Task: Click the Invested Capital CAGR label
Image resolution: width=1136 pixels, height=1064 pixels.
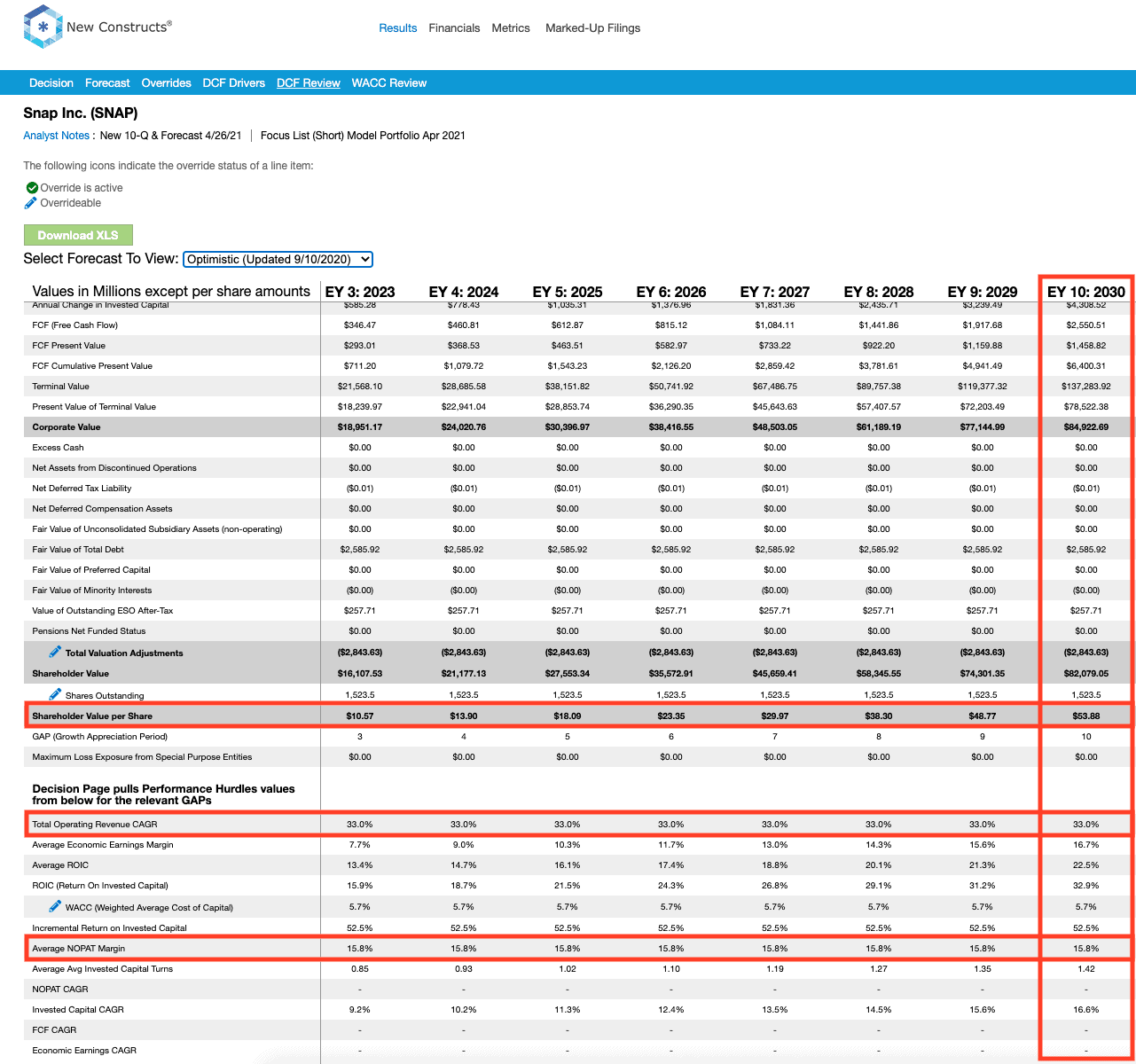Action: click(78, 1009)
